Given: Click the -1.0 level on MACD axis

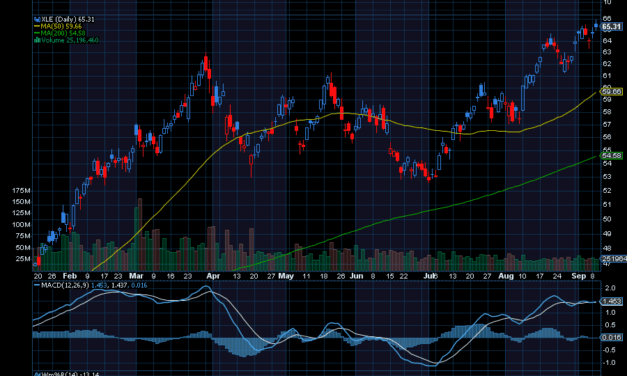Looking at the screenshot, I should pyautogui.click(x=609, y=363).
